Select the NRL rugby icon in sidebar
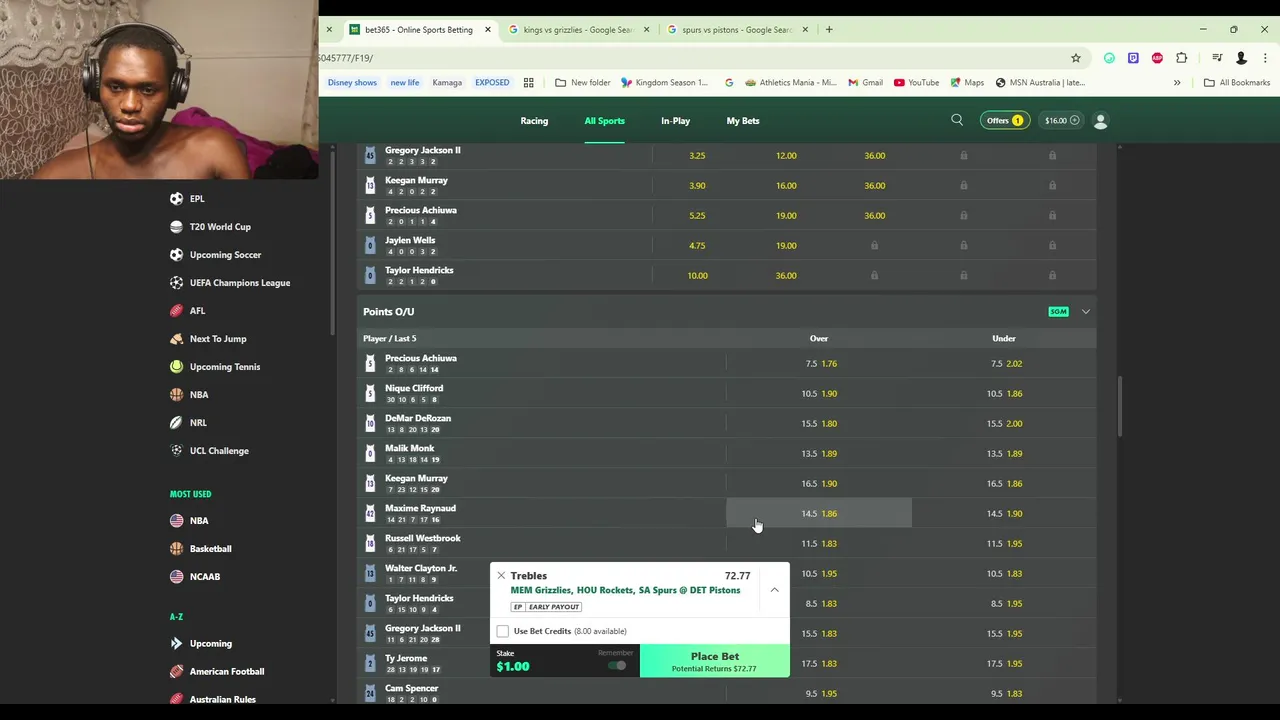 [176, 422]
